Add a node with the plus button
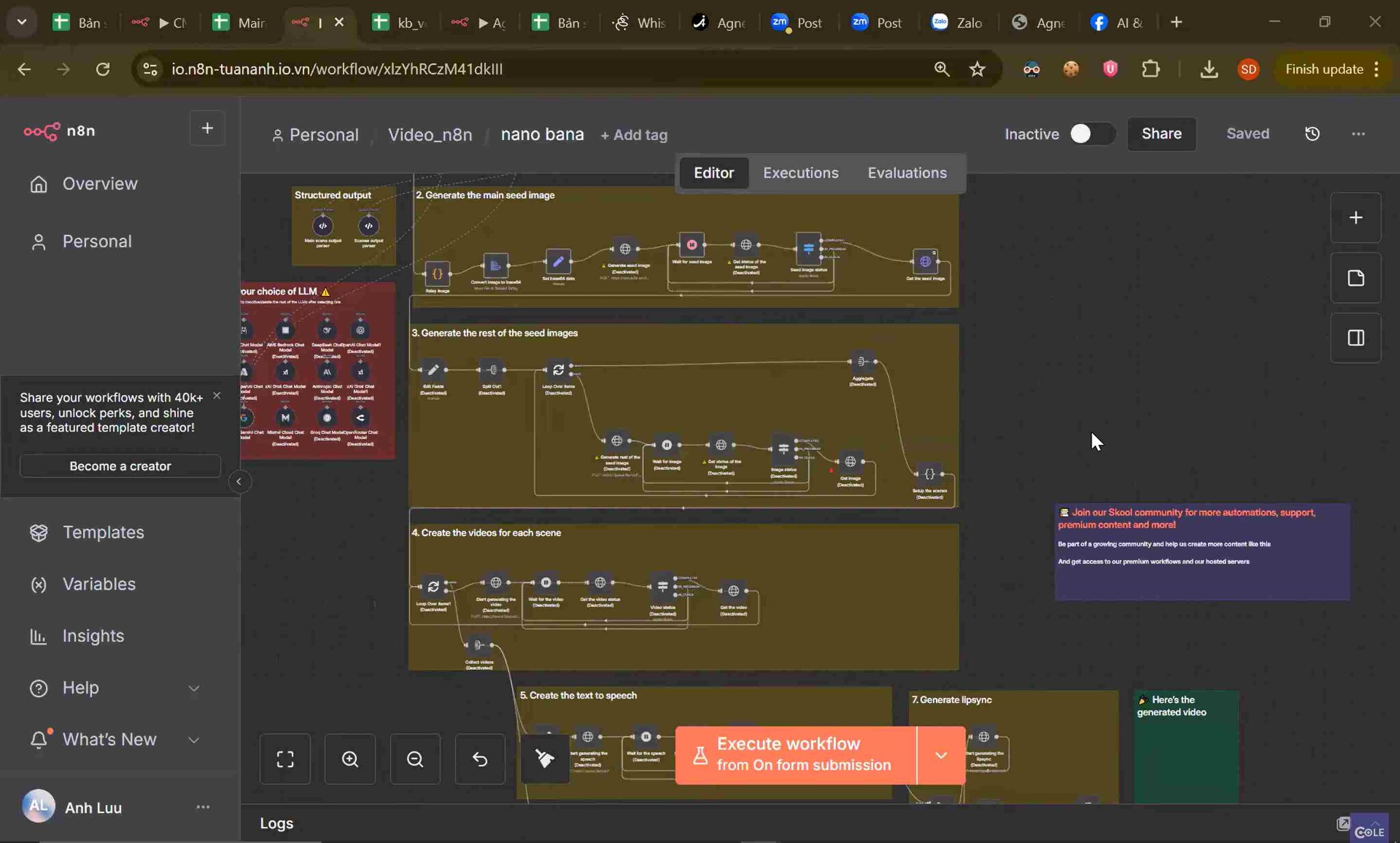This screenshot has width=1400, height=843. 1356,218
